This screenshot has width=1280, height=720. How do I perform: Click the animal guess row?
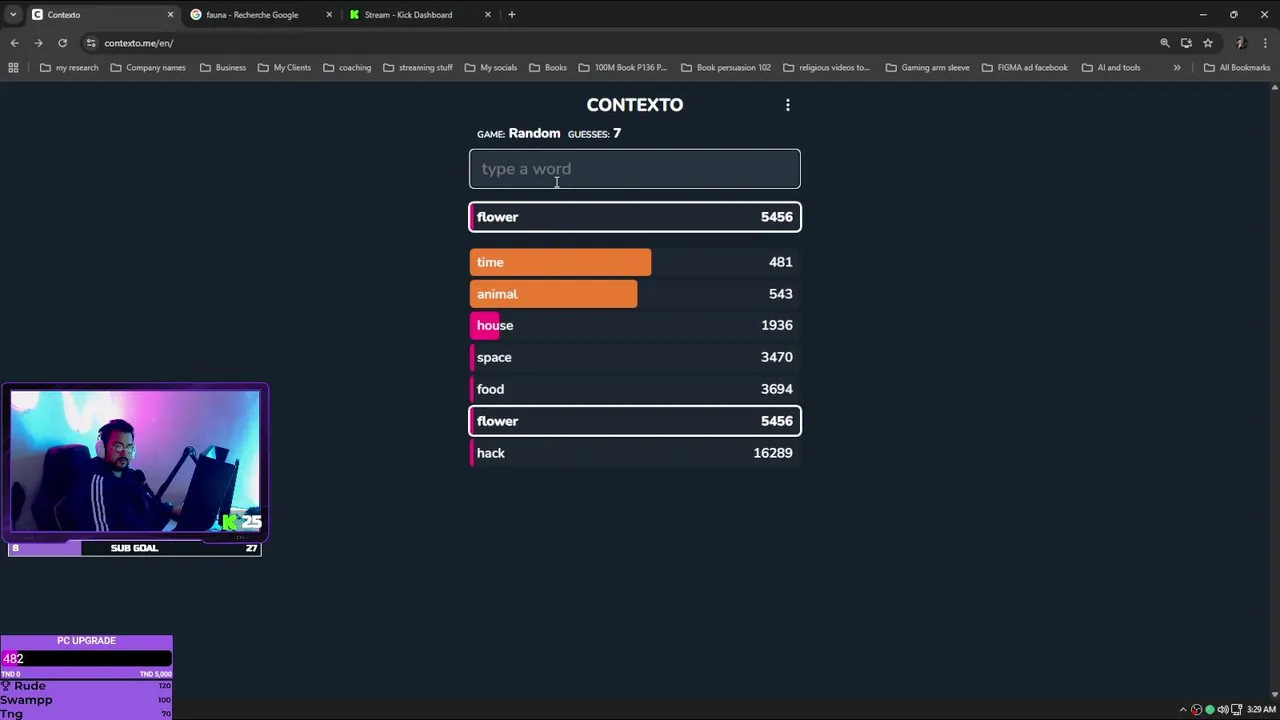[x=635, y=294]
